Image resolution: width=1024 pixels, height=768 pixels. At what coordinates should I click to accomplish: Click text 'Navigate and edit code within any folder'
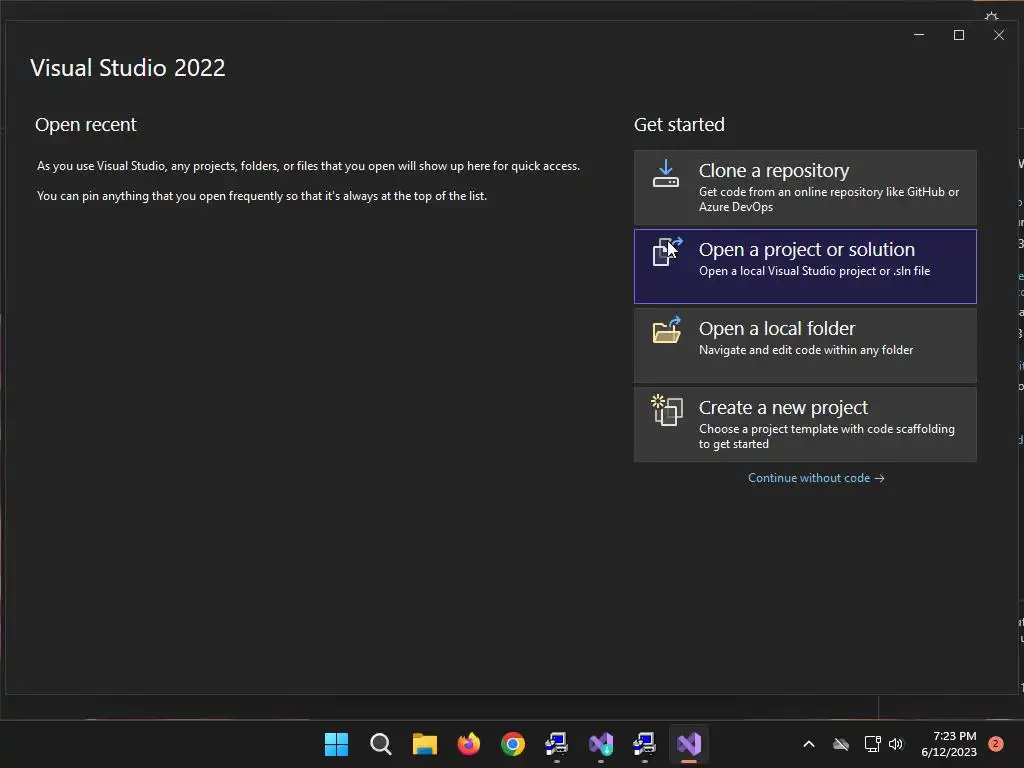click(x=806, y=350)
